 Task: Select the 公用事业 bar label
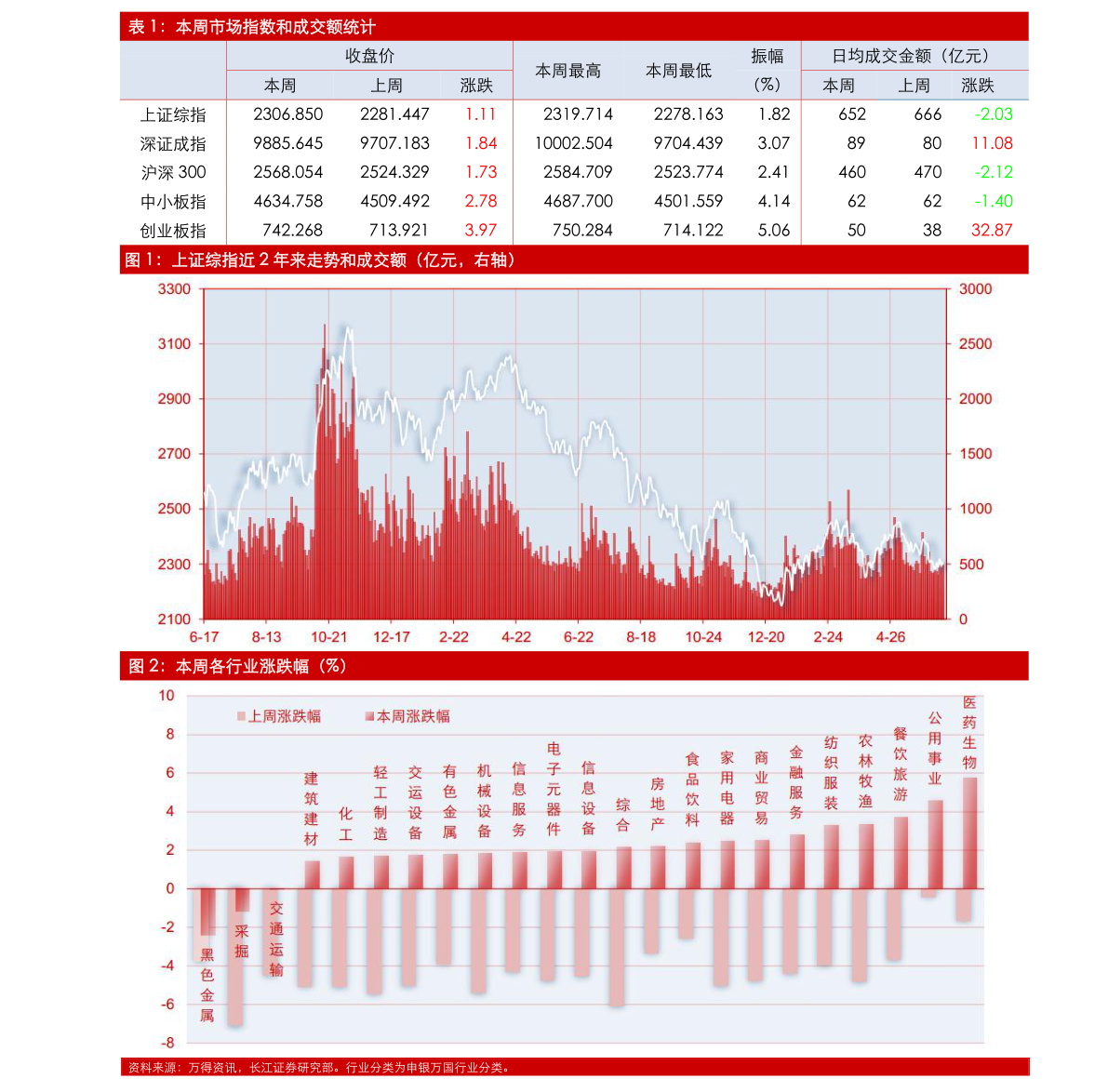[935, 748]
